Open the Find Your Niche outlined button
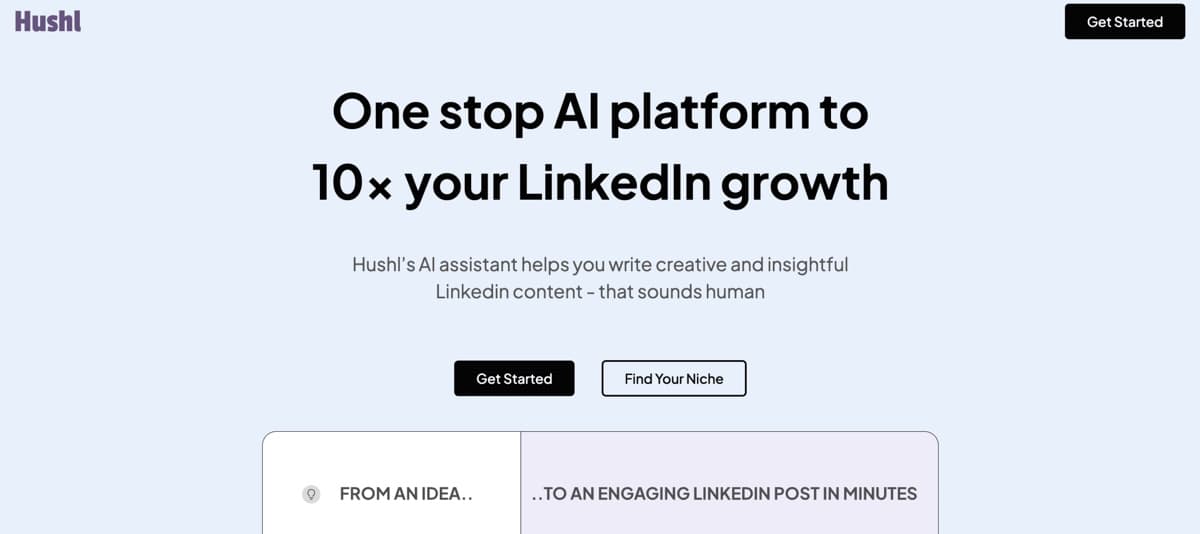This screenshot has height=534, width=1200. 674,378
